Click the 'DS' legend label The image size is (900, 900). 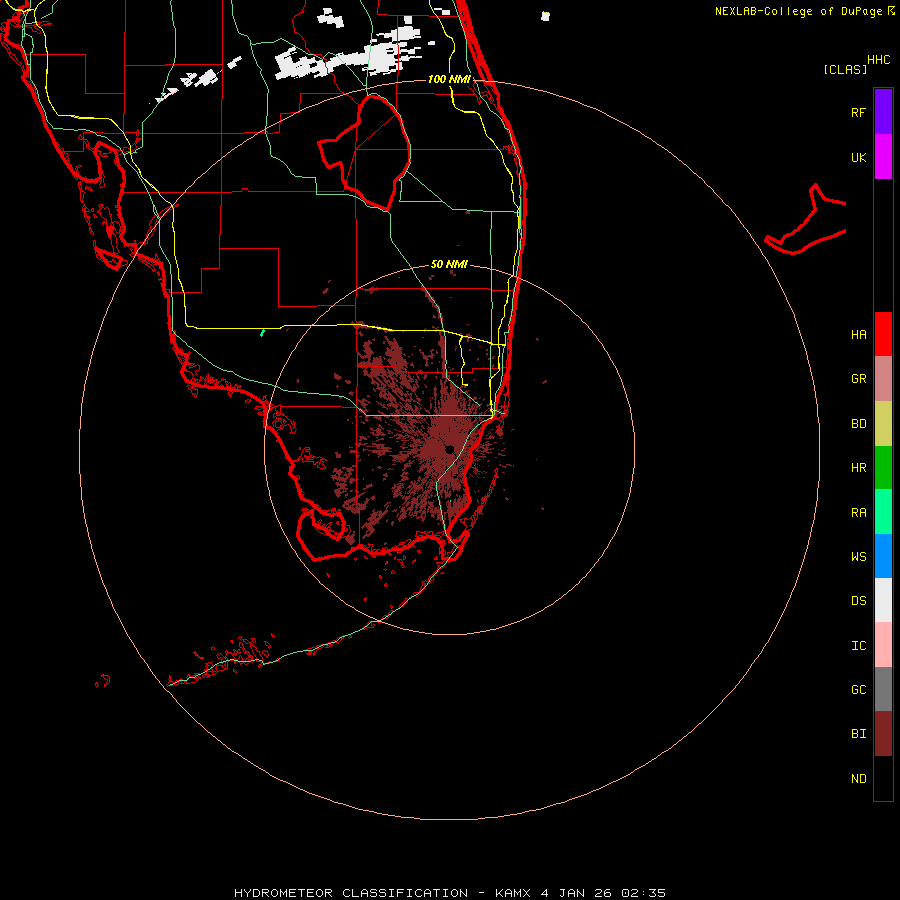click(x=858, y=601)
